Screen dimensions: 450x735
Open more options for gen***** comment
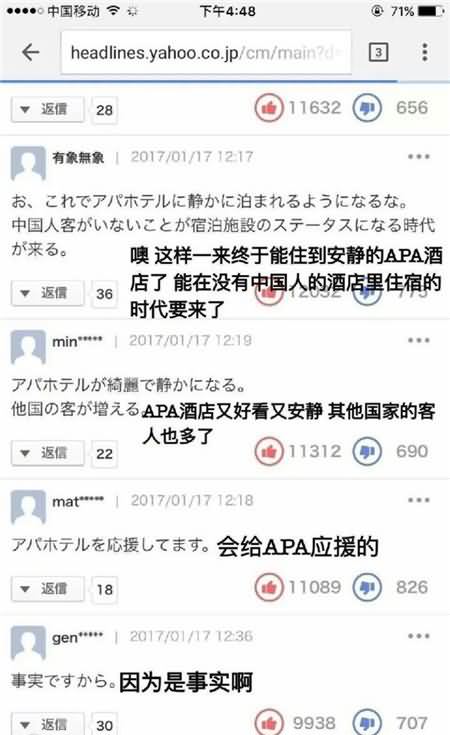418,636
